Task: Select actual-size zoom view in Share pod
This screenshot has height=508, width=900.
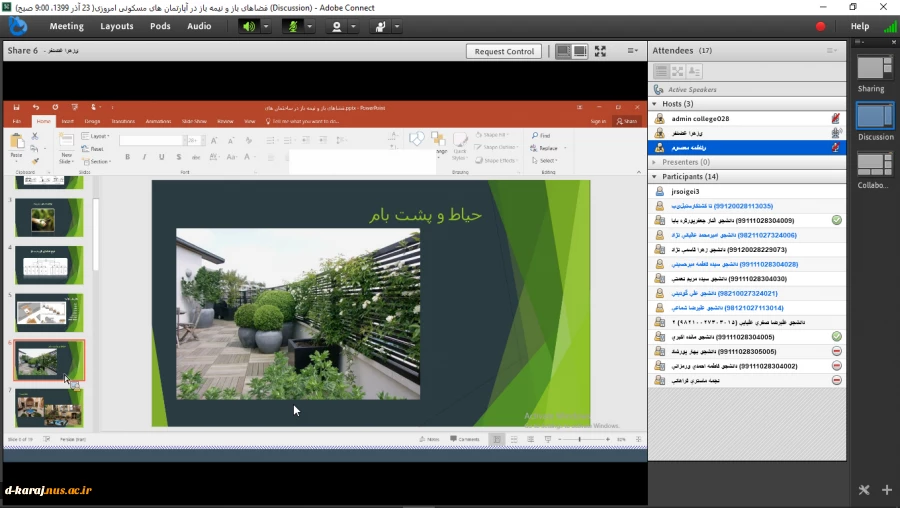Action: [x=580, y=51]
